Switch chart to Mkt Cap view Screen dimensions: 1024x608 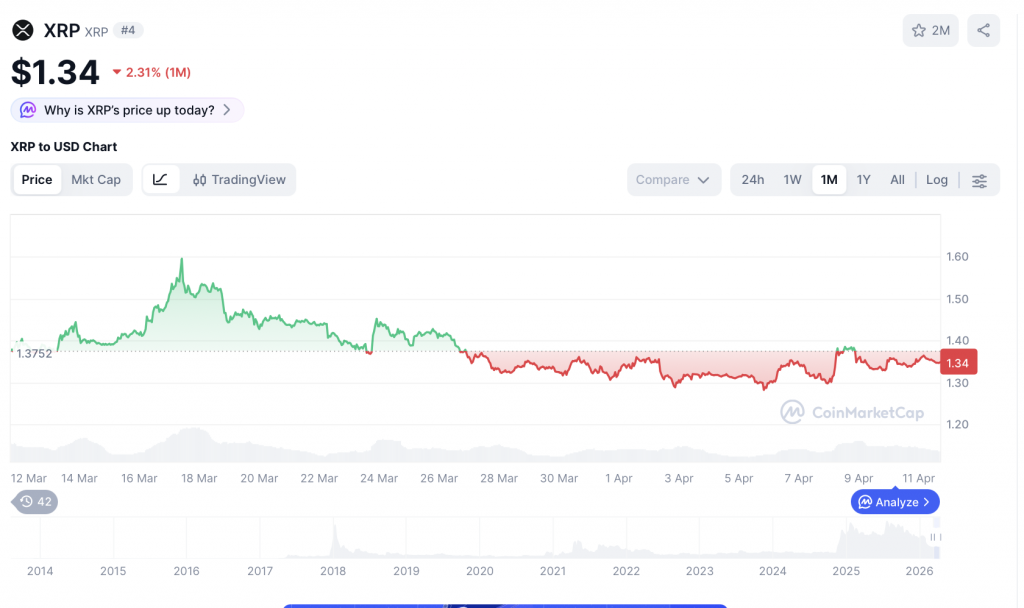point(96,180)
